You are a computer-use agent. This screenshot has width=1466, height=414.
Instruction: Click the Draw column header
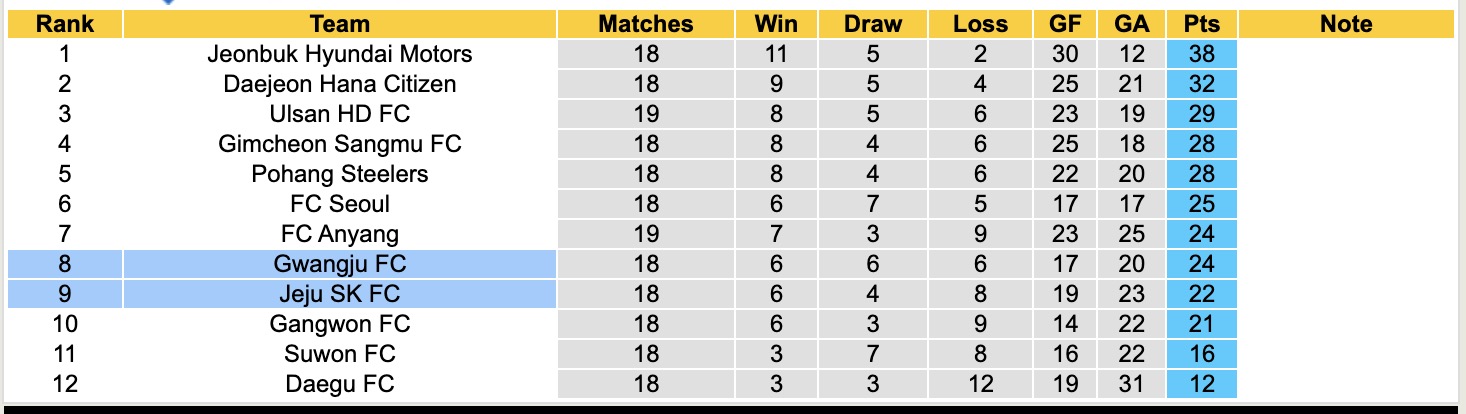pyautogui.click(x=872, y=24)
